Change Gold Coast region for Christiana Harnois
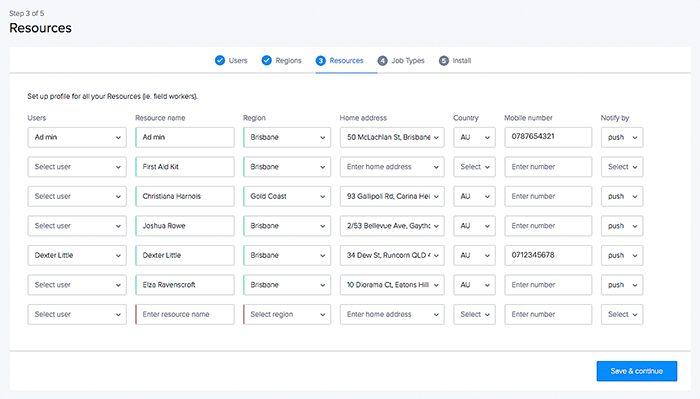The image size is (700, 399). pos(287,196)
